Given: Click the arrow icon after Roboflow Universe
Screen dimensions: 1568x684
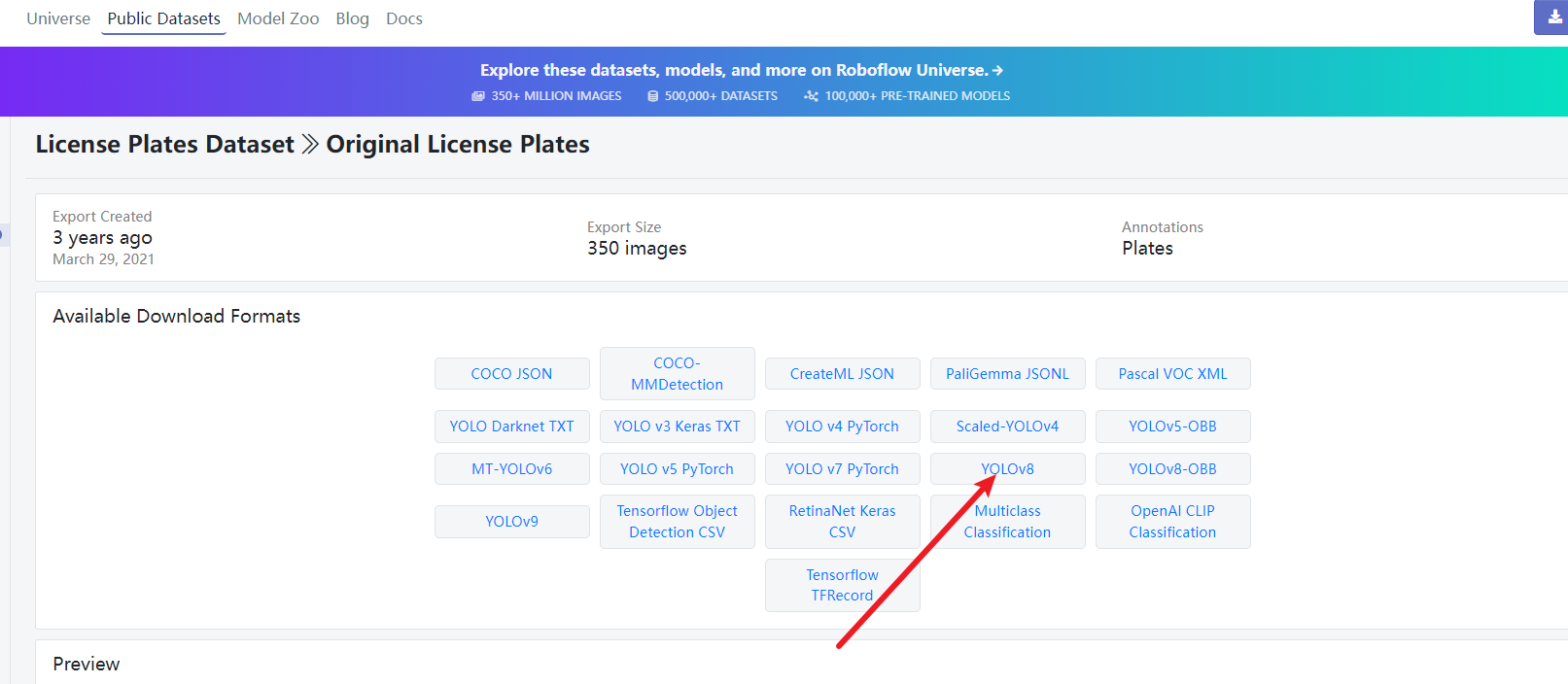Looking at the screenshot, I should click(997, 70).
